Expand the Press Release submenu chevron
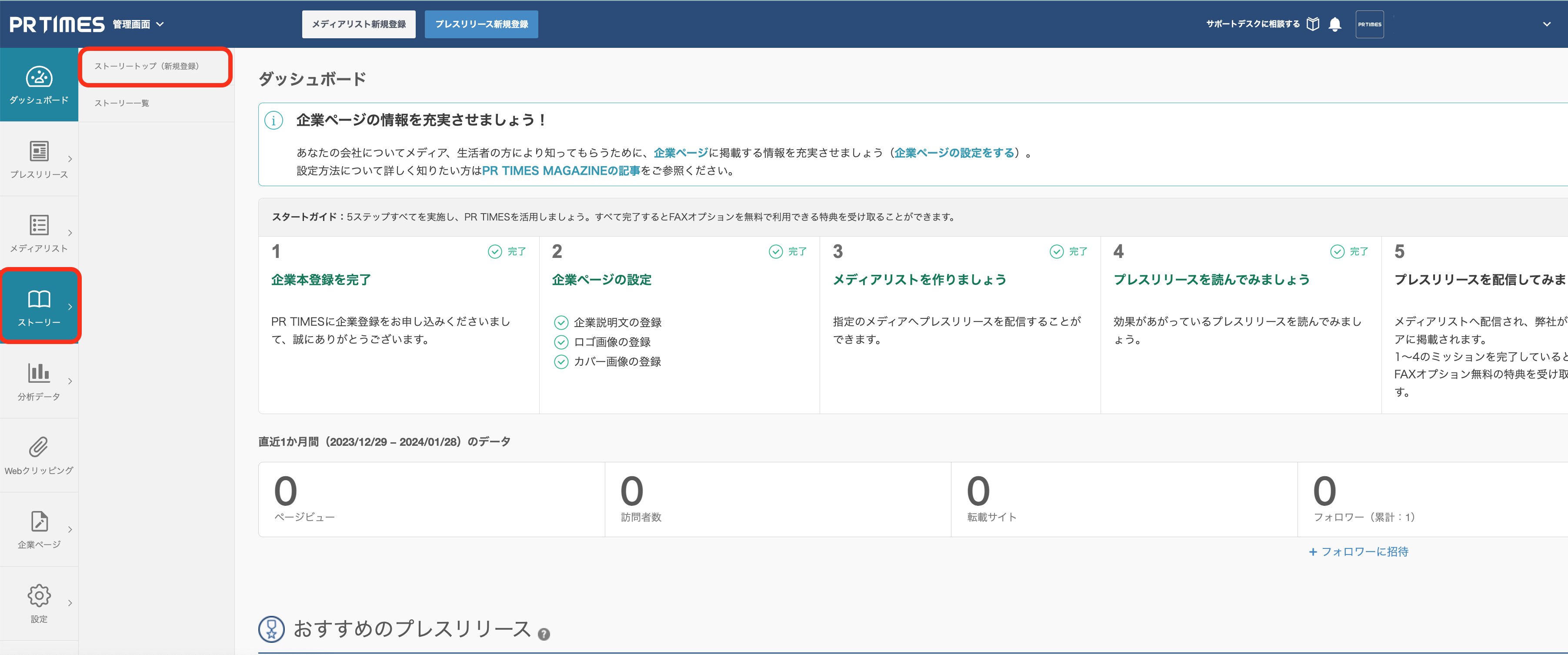This screenshot has height=655, width=1568. 70,159
